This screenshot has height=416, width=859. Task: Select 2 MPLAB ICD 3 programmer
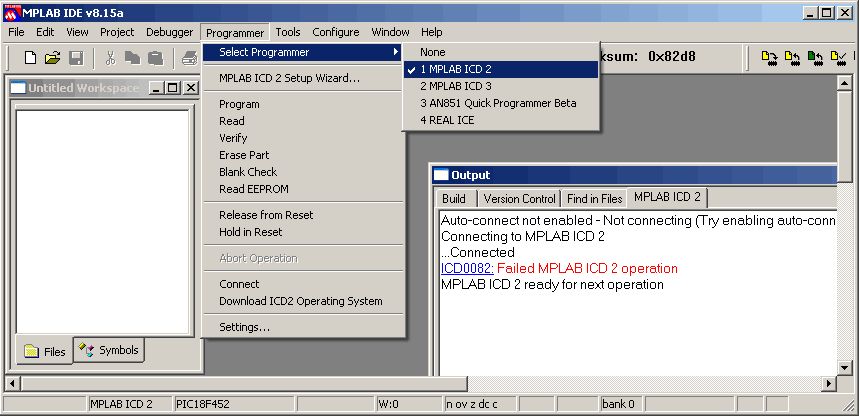[501, 87]
